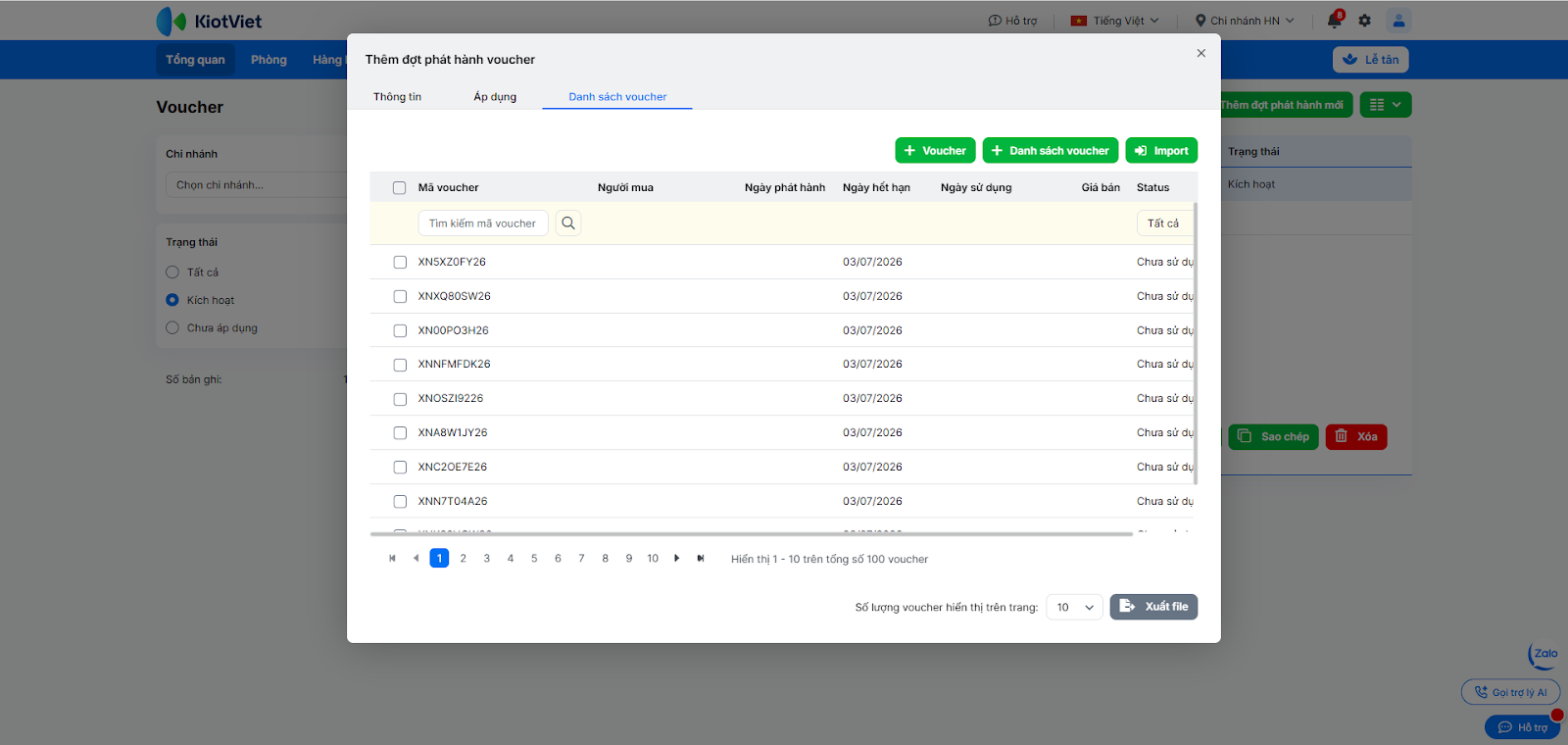Open the Lễ tân reception screen

[x=1370, y=60]
